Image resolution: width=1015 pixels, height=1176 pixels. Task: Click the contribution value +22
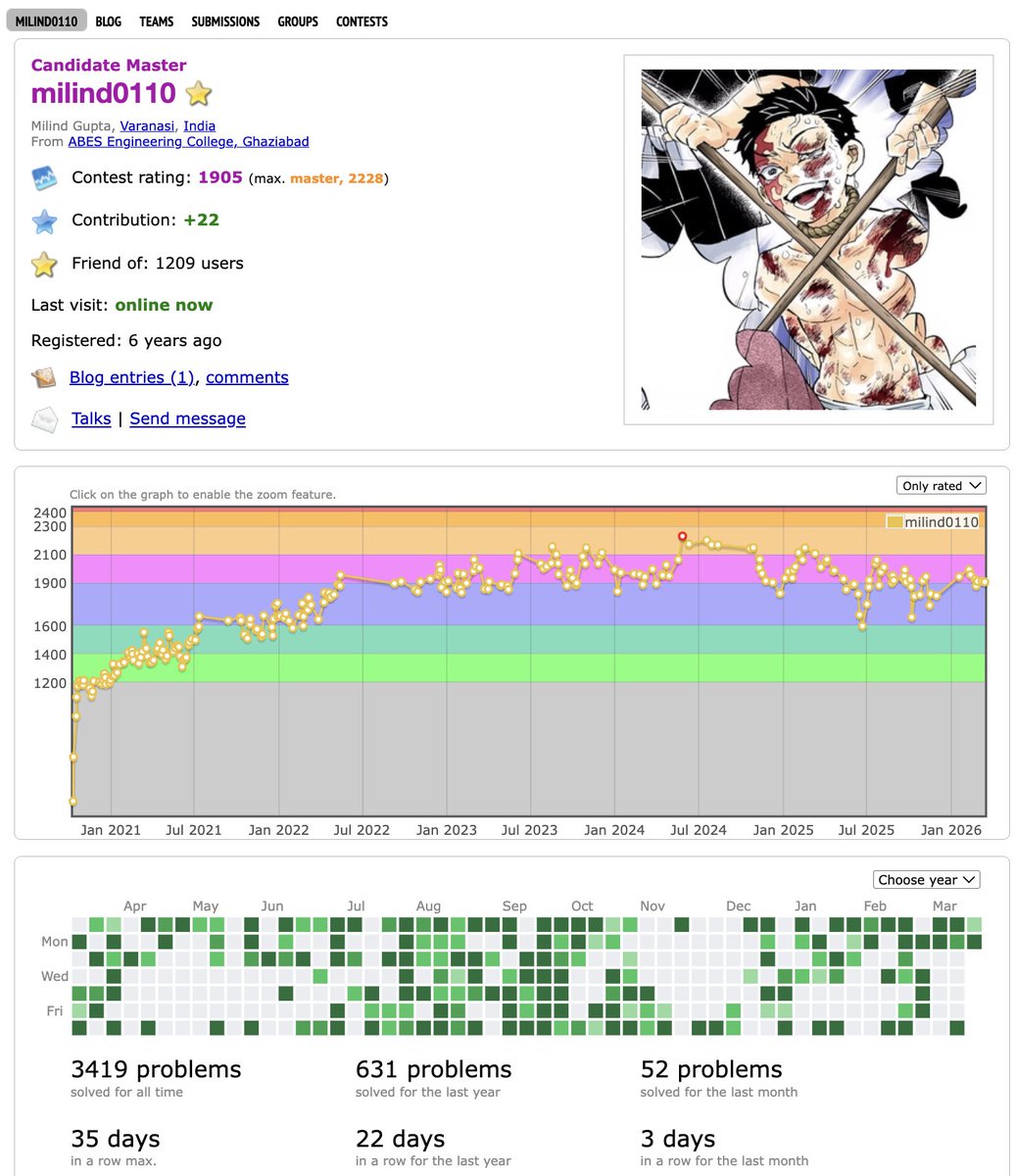pos(201,220)
